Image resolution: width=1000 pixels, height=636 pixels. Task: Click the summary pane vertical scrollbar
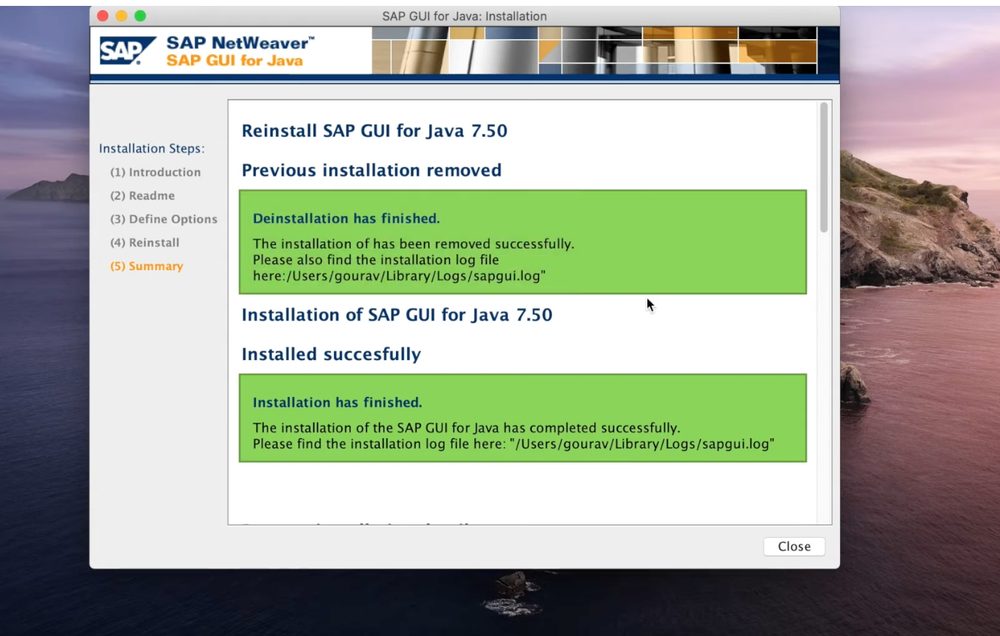tap(824, 168)
